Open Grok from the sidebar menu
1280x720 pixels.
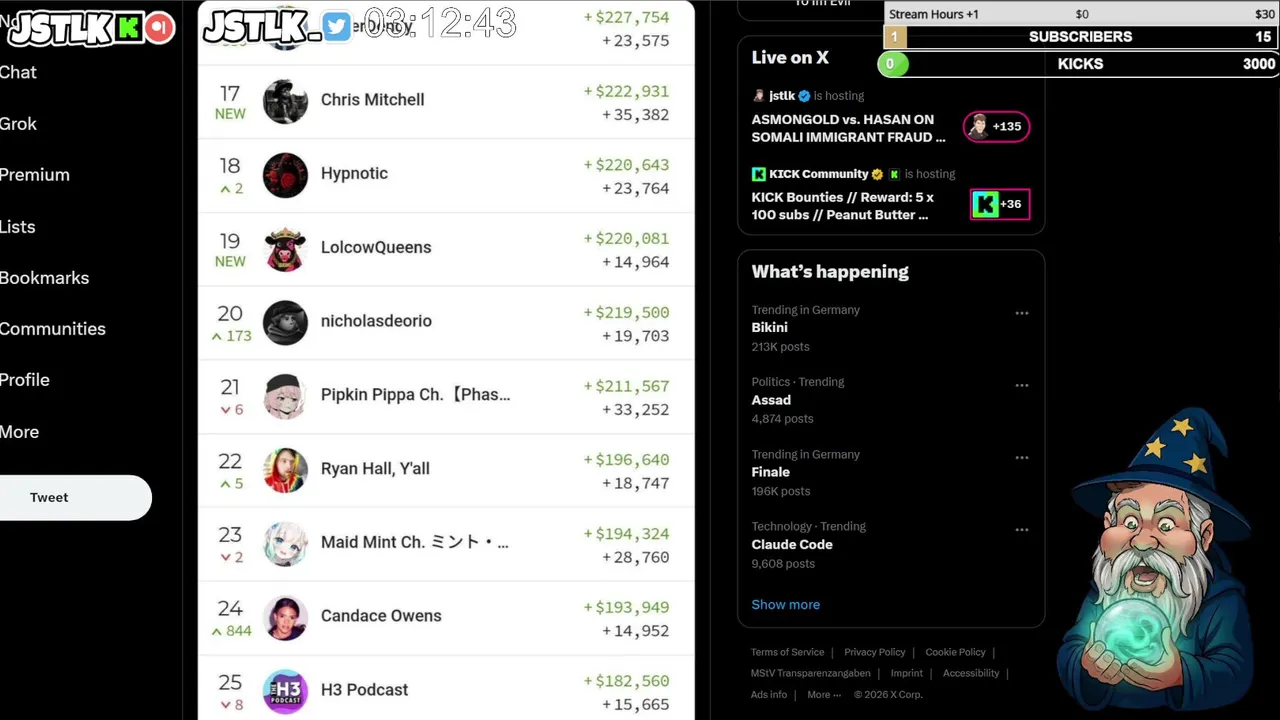coord(18,124)
